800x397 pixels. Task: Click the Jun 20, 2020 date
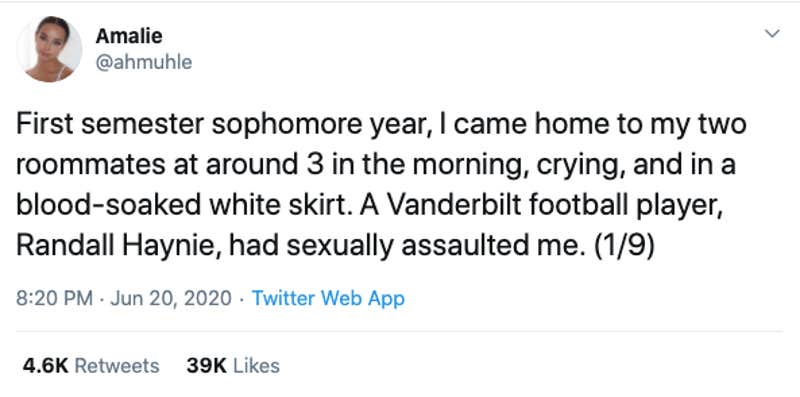[171, 298]
